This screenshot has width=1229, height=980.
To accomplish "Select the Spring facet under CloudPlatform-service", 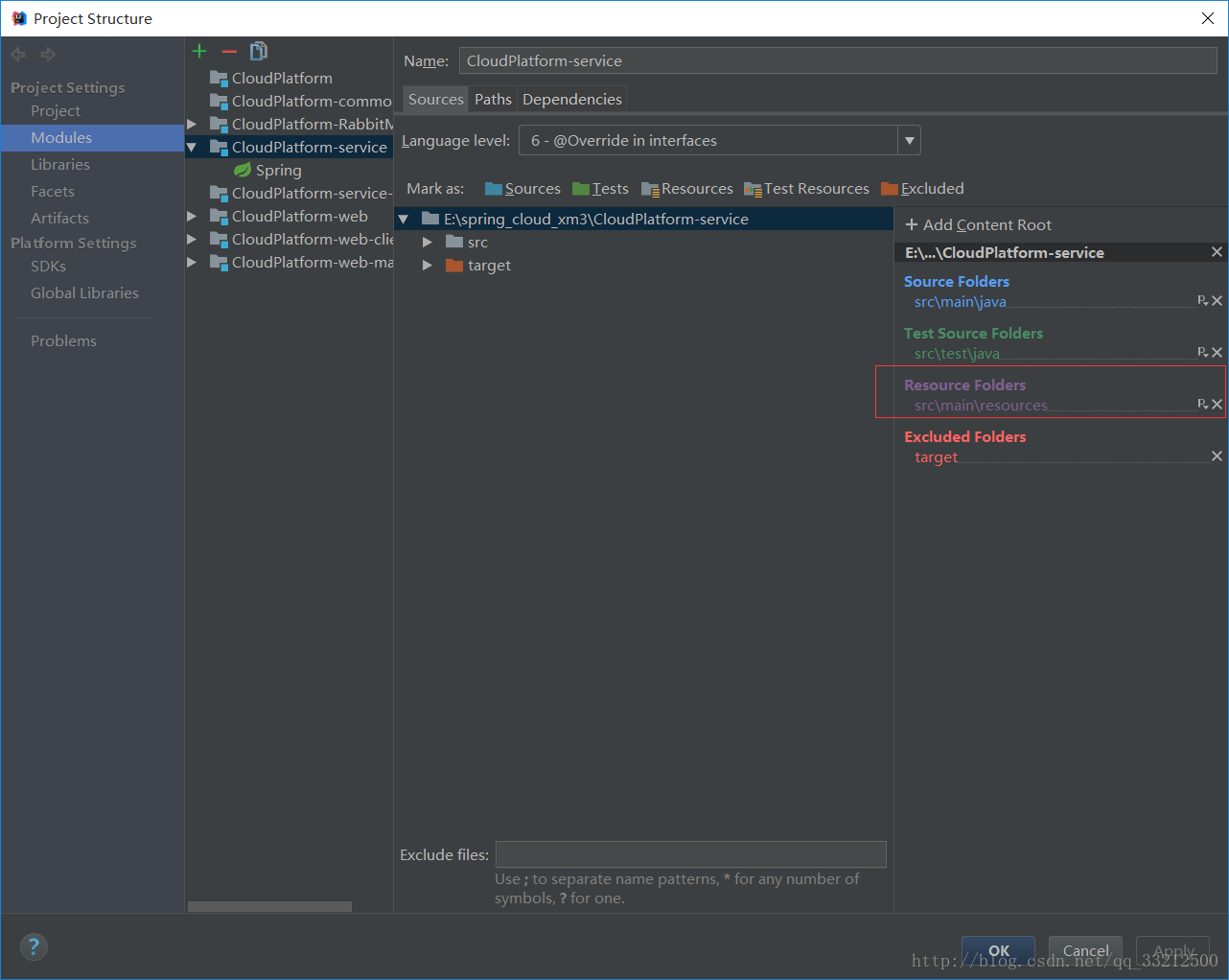I will click(x=267, y=170).
